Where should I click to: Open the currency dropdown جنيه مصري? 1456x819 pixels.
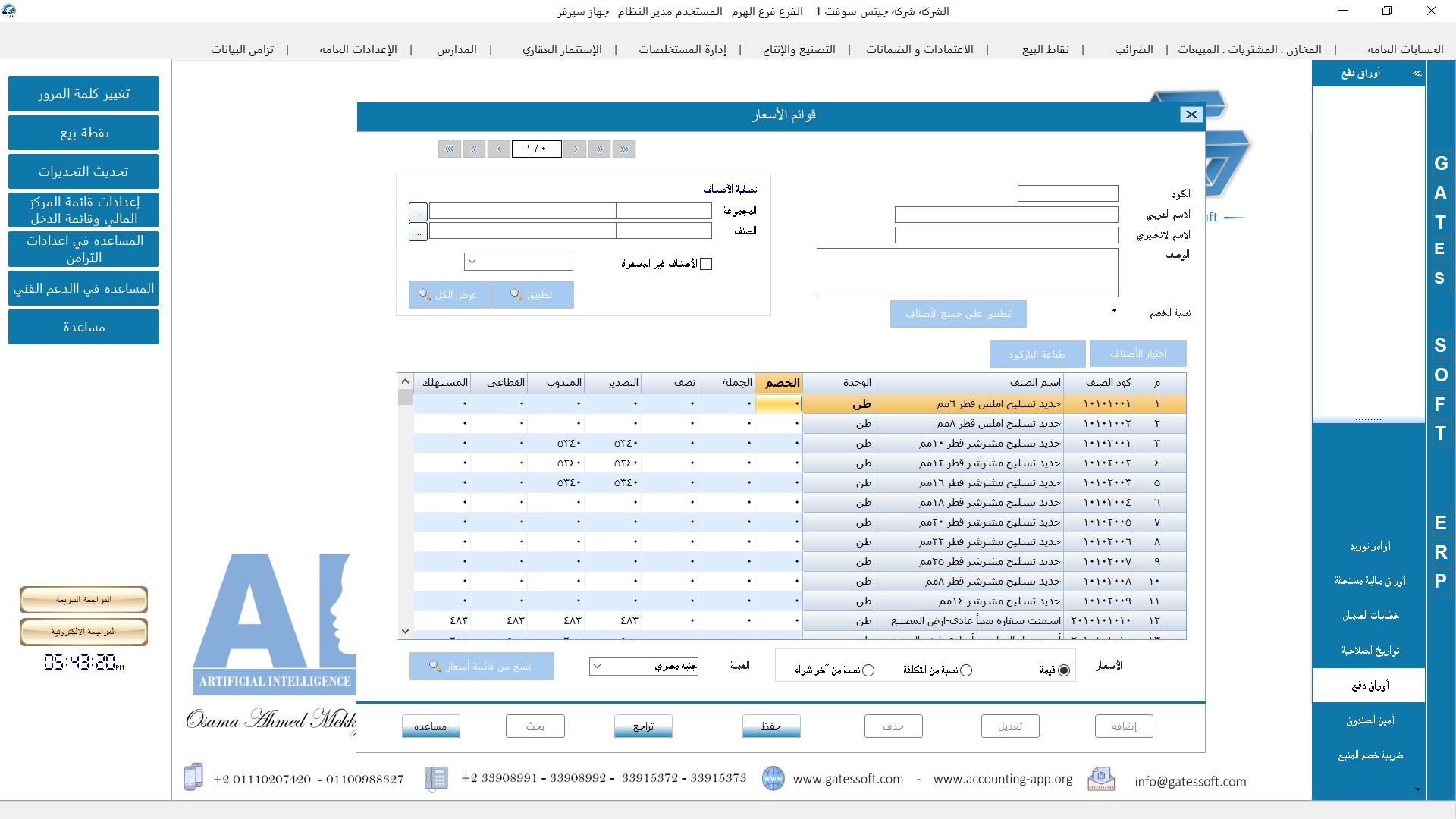pos(644,667)
